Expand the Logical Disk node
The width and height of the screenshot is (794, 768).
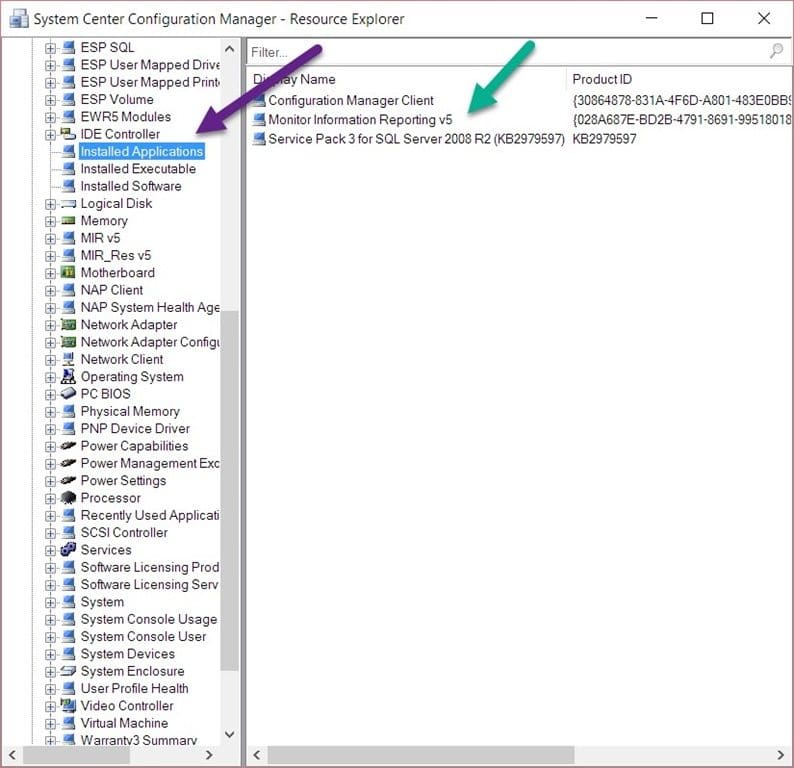click(50, 204)
